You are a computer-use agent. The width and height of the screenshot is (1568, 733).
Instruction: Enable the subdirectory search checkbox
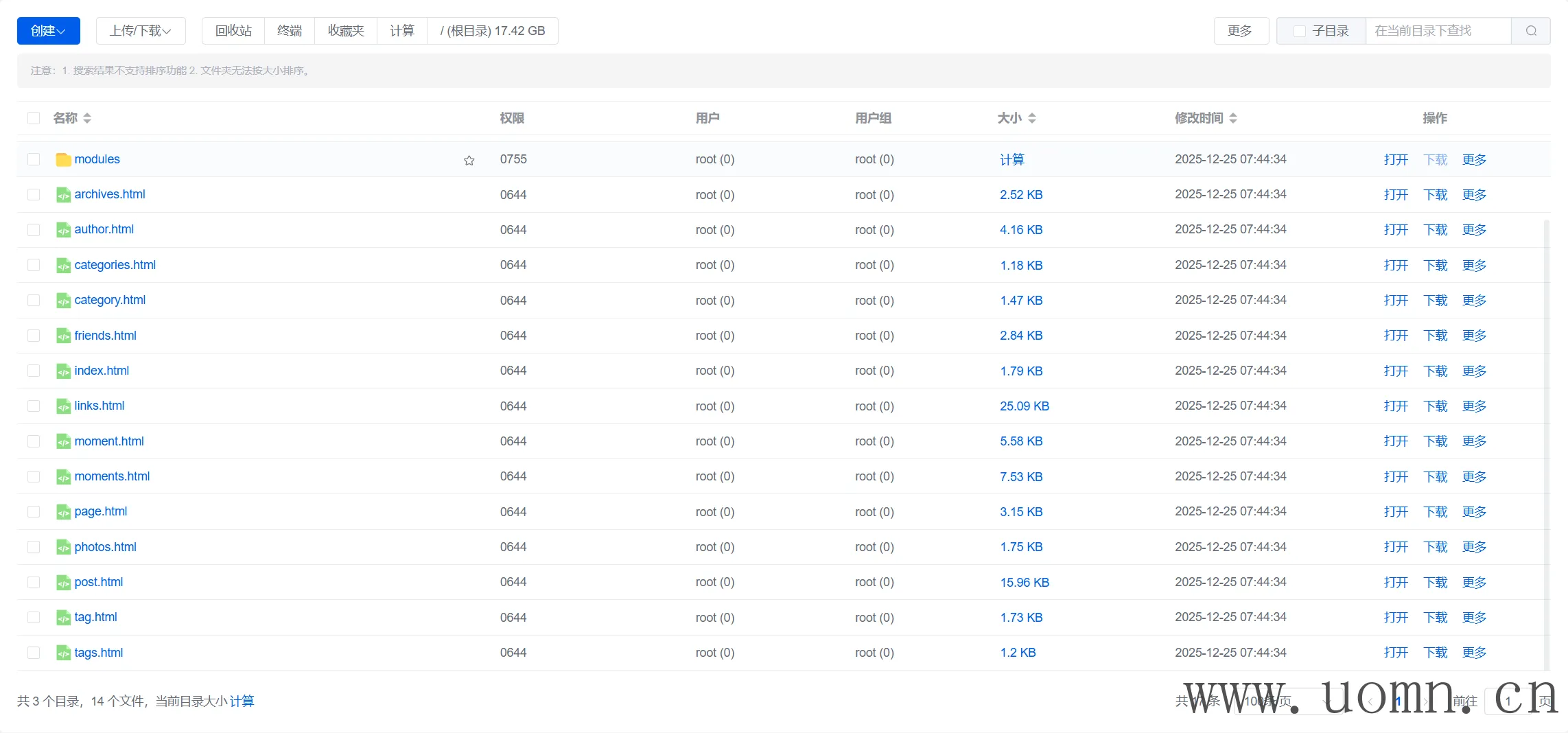[1299, 31]
